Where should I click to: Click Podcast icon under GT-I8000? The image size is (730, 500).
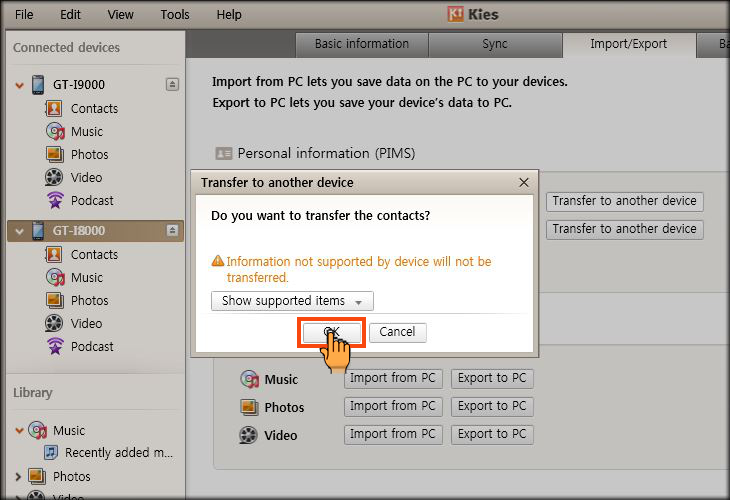point(55,347)
